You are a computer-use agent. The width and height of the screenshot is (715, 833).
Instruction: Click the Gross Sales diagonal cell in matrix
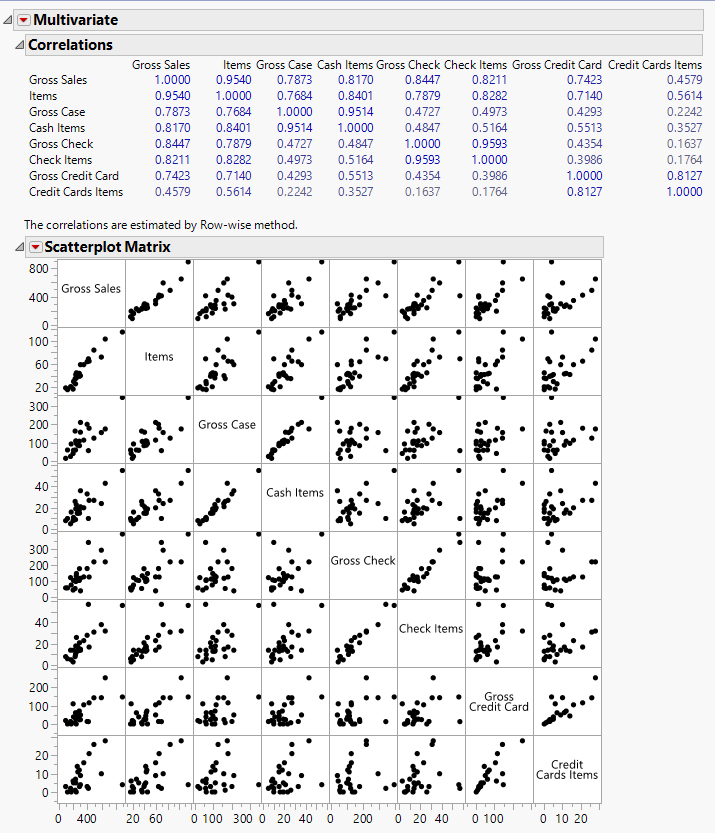point(91,293)
